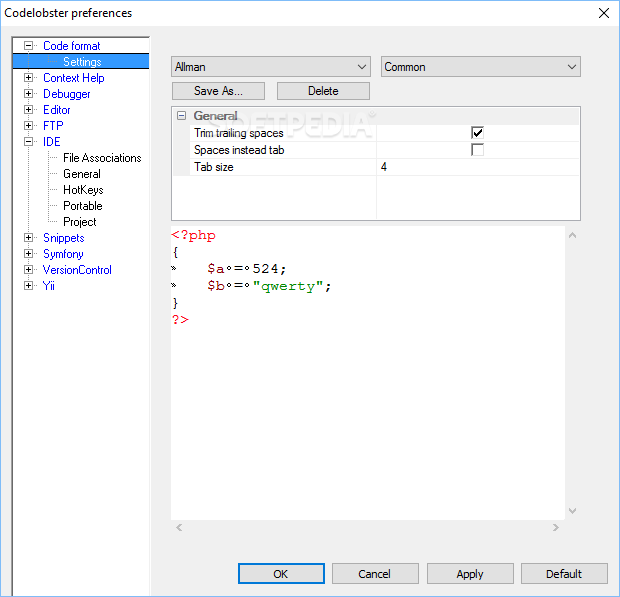This screenshot has height=597, width=620.
Task: Select Settings under Code format
Action: (x=82, y=62)
